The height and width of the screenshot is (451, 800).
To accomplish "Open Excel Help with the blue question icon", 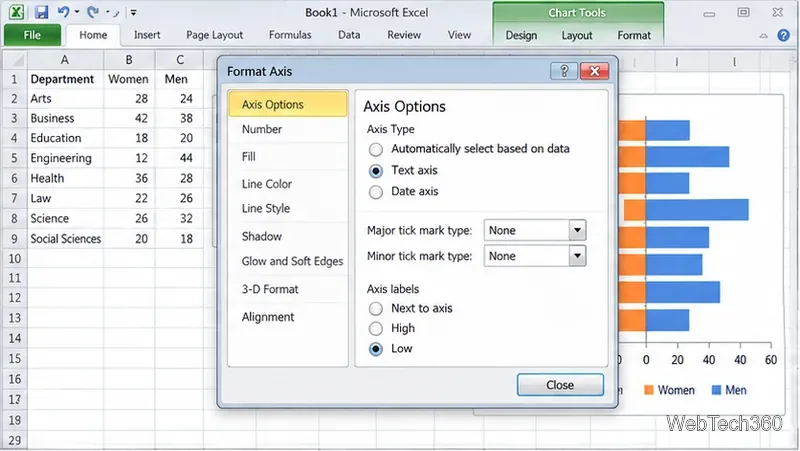I will click(784, 35).
